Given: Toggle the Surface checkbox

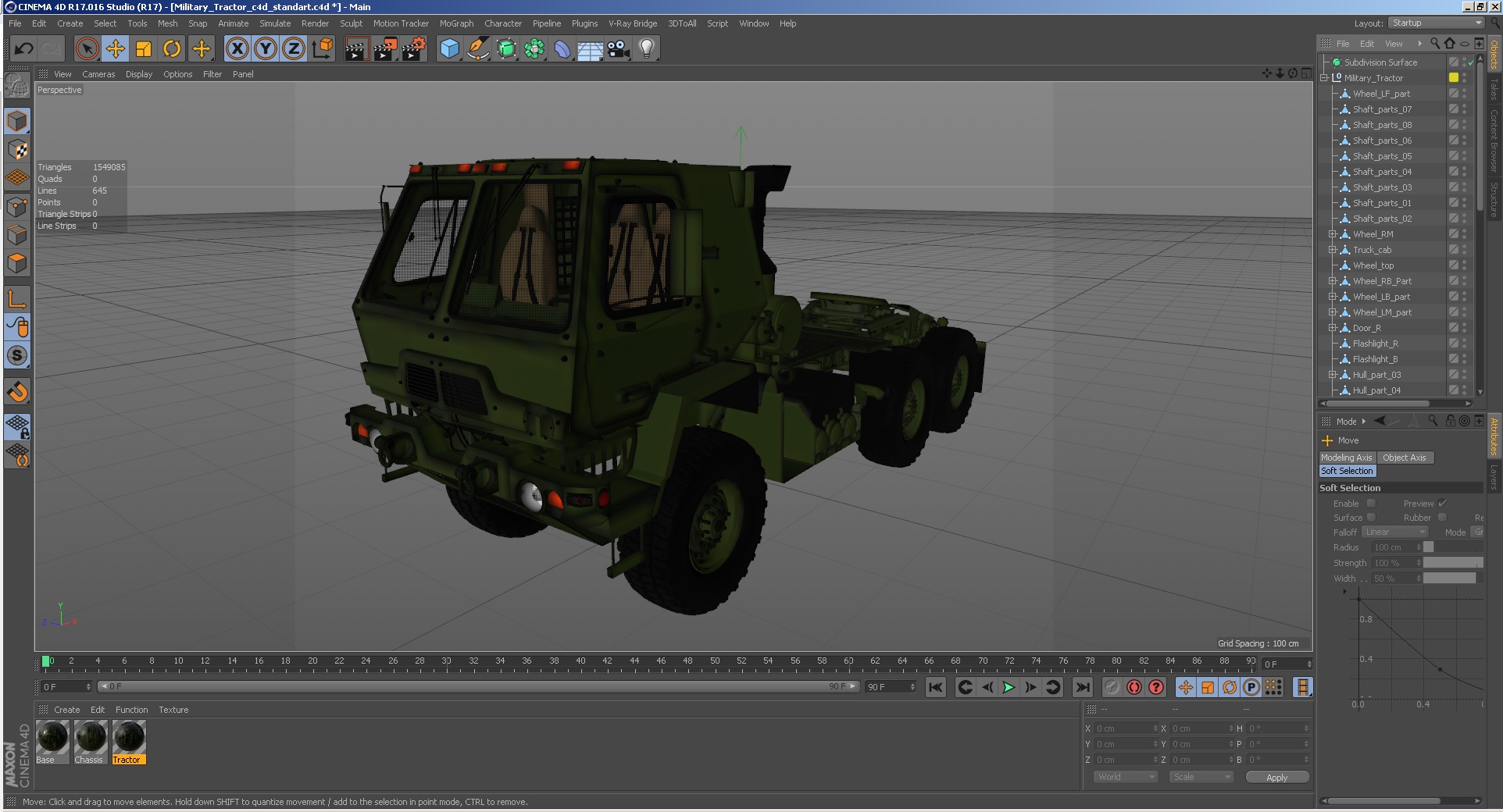Looking at the screenshot, I should [1371, 518].
